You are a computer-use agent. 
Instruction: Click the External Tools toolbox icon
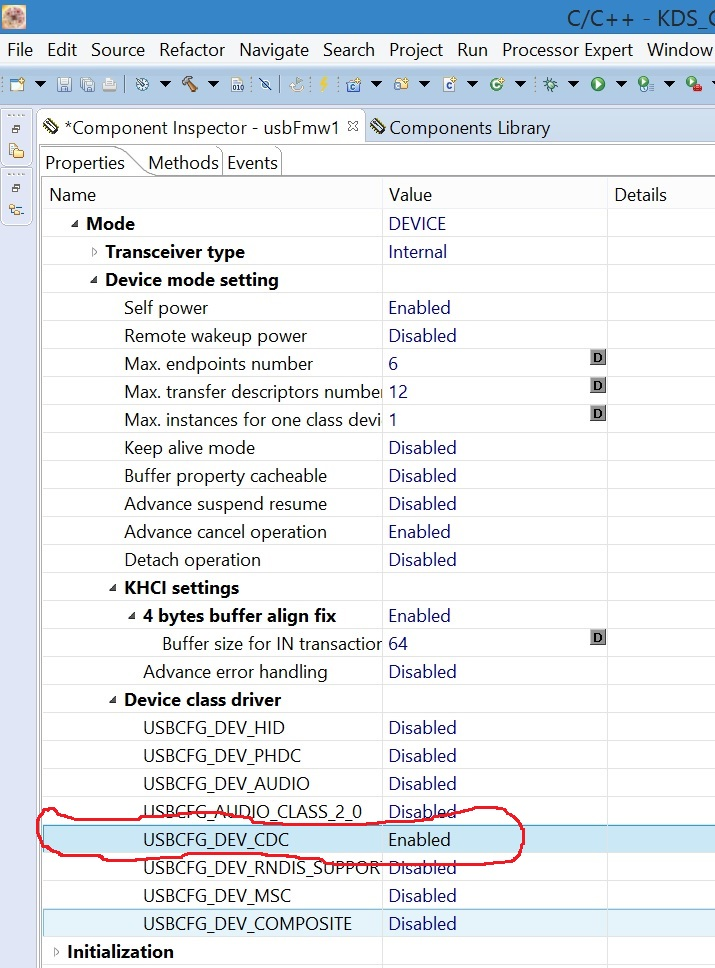point(693,84)
